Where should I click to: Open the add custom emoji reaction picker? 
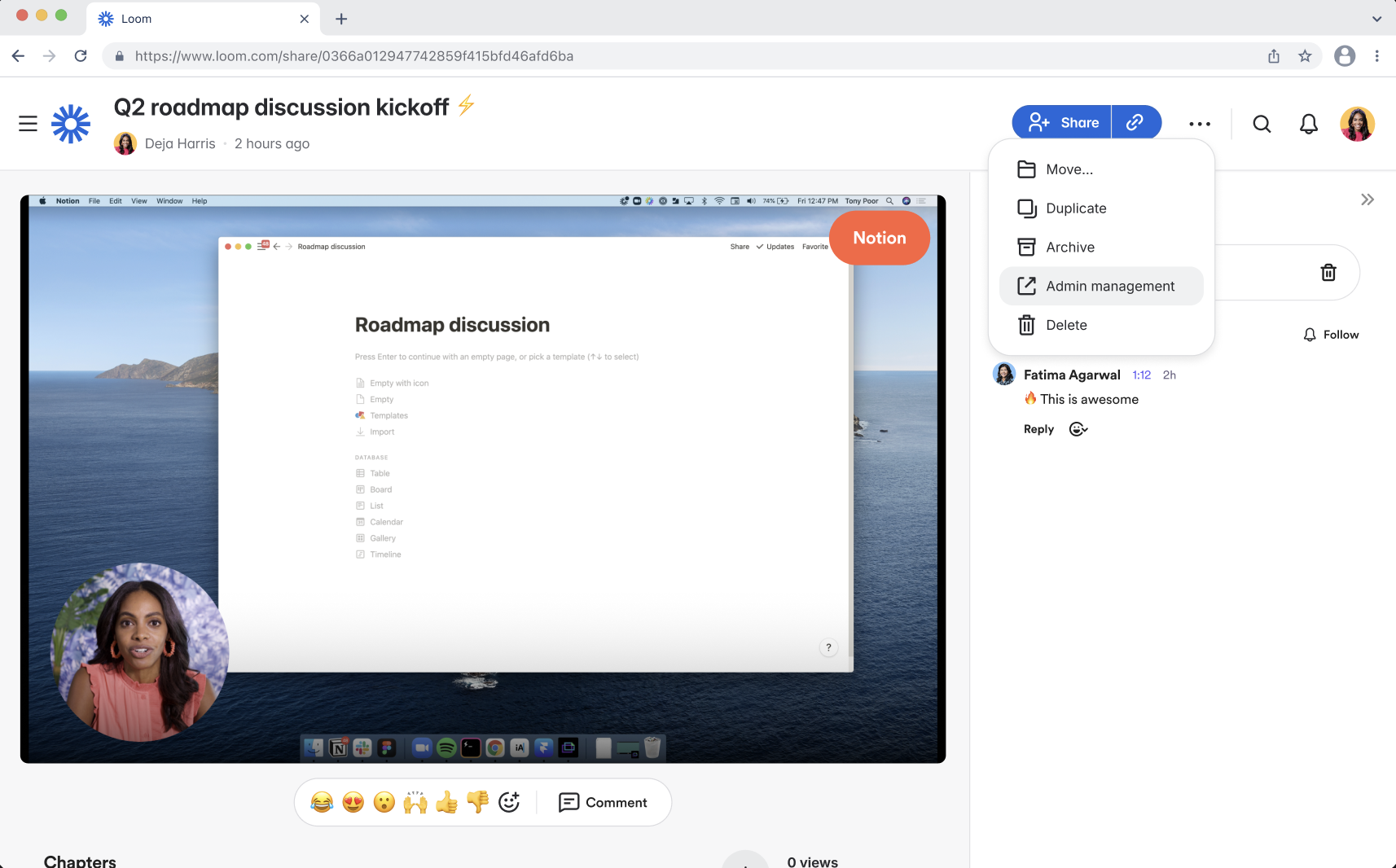[x=509, y=803]
